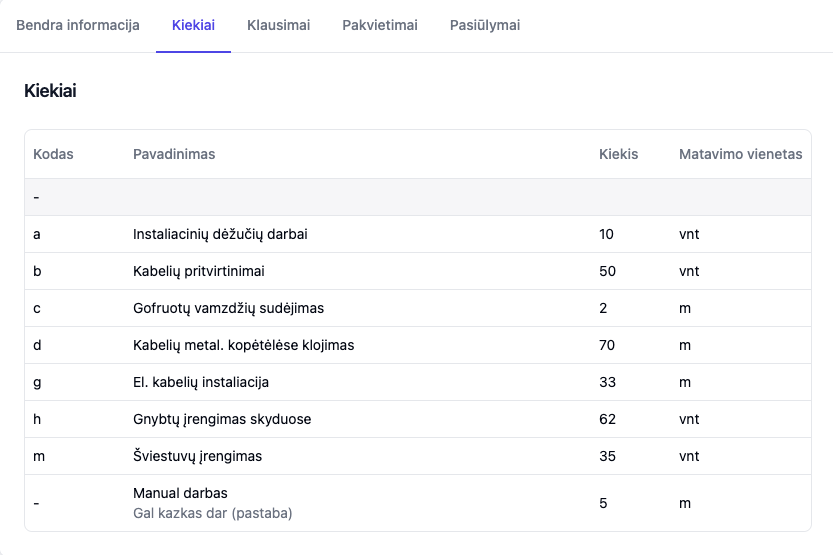This screenshot has height=555, width=833.
Task: Go to the Pasiūlymai tab
Action: pos(485,25)
